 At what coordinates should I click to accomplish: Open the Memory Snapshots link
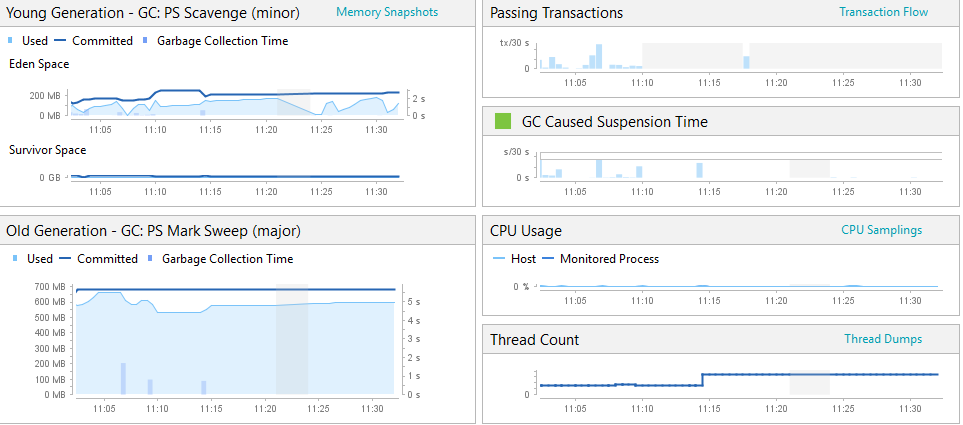[x=387, y=12]
